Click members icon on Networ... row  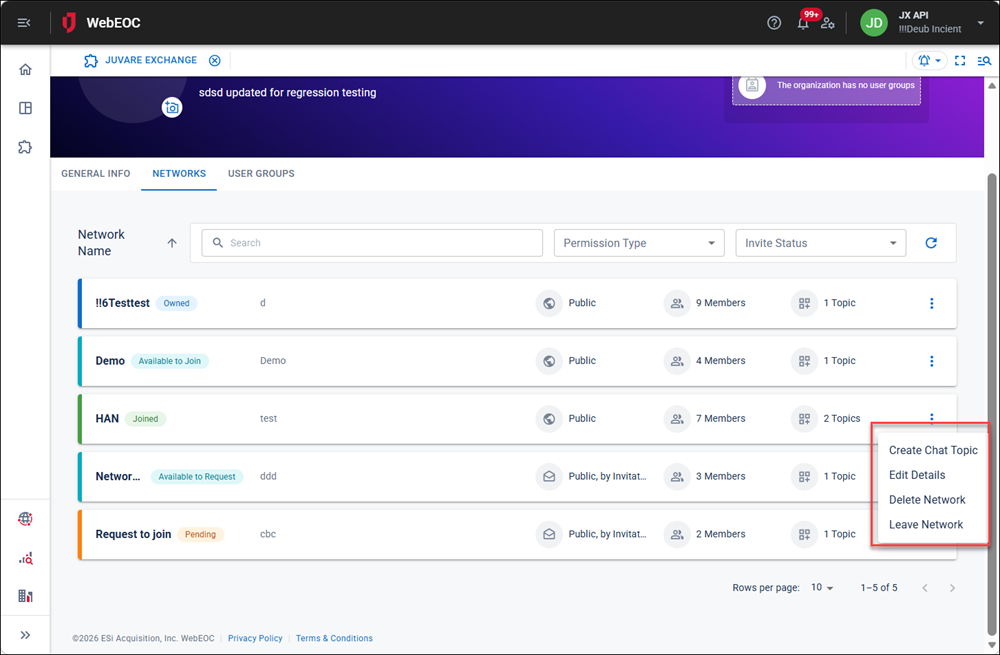[x=677, y=476]
